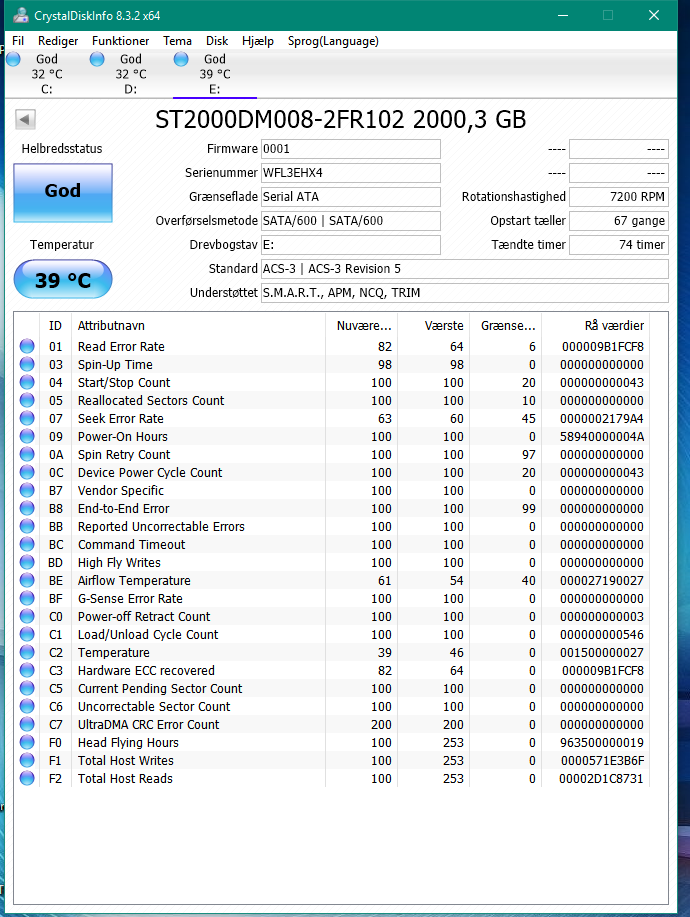The width and height of the screenshot is (690, 917).
Task: Click the Firmware field showing 0001
Action: (351, 149)
